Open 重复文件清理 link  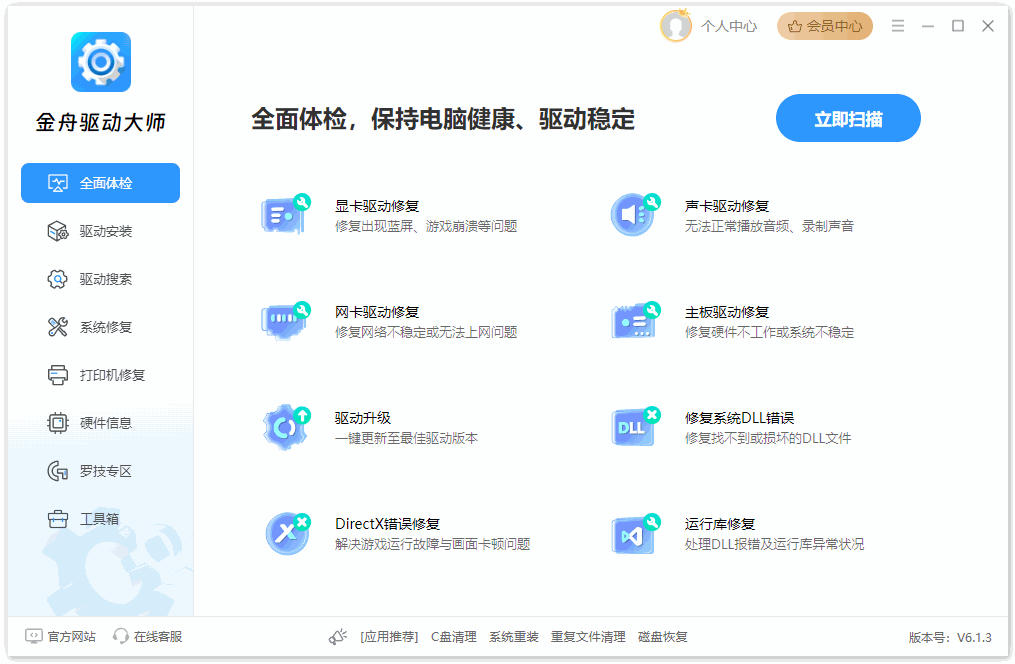(588, 637)
